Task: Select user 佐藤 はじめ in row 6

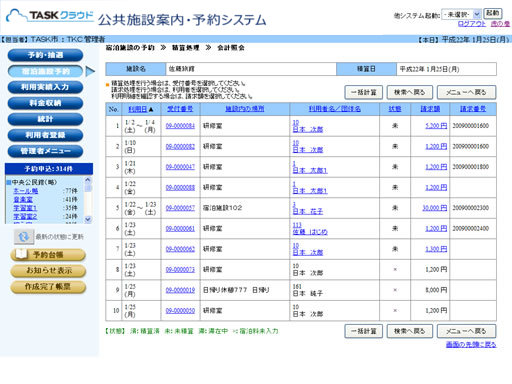Action: [310, 232]
